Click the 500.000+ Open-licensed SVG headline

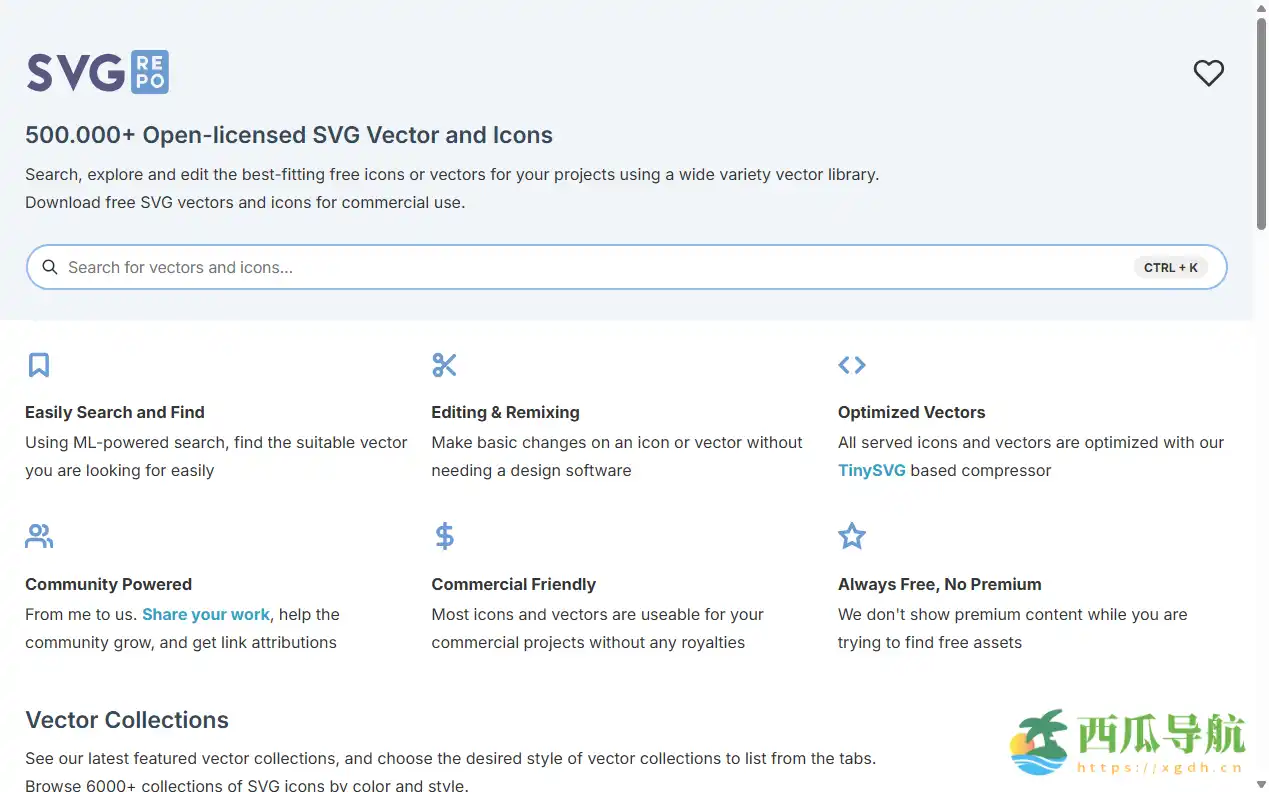point(289,135)
